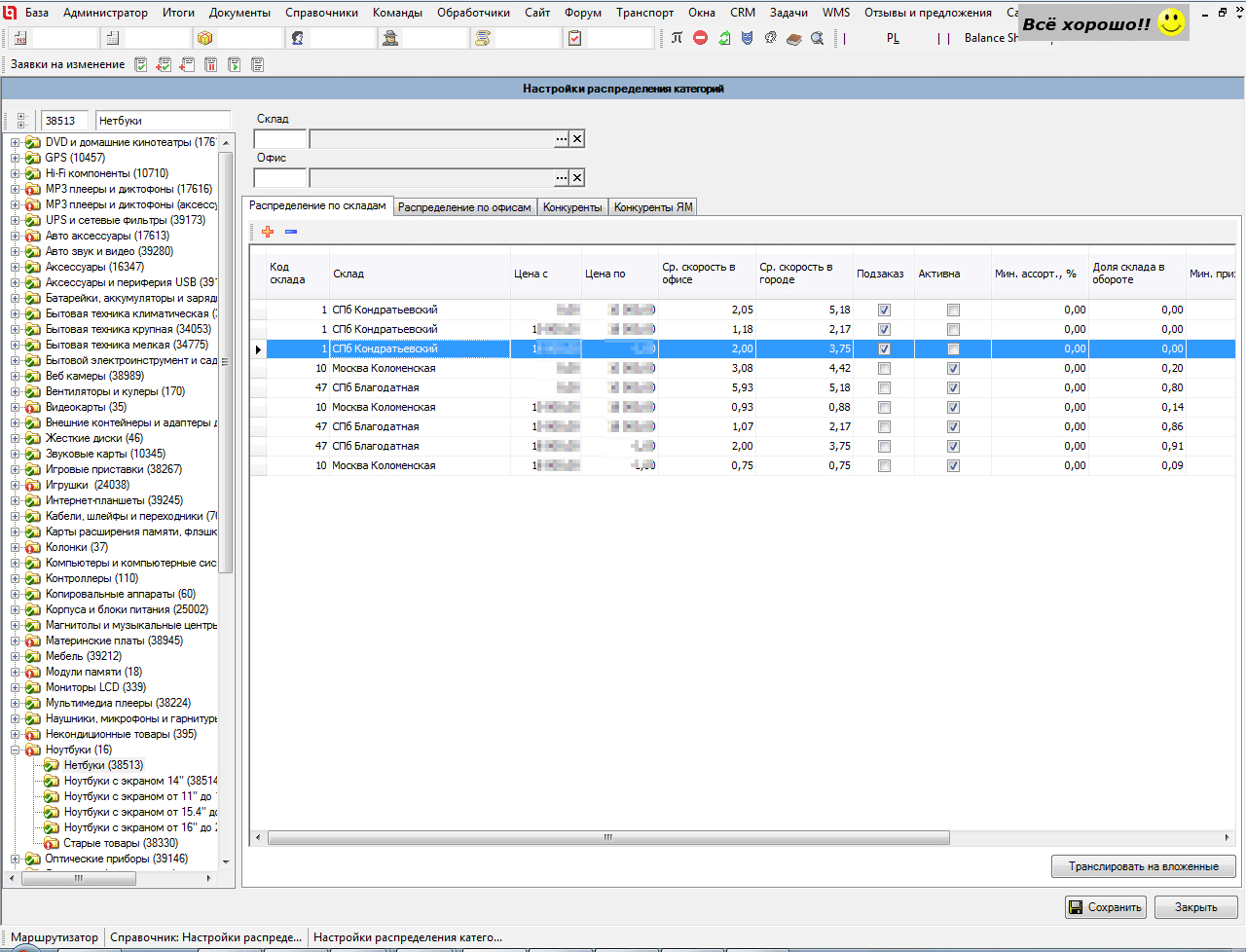
Task: Click the green play request icon
Action: (235, 64)
